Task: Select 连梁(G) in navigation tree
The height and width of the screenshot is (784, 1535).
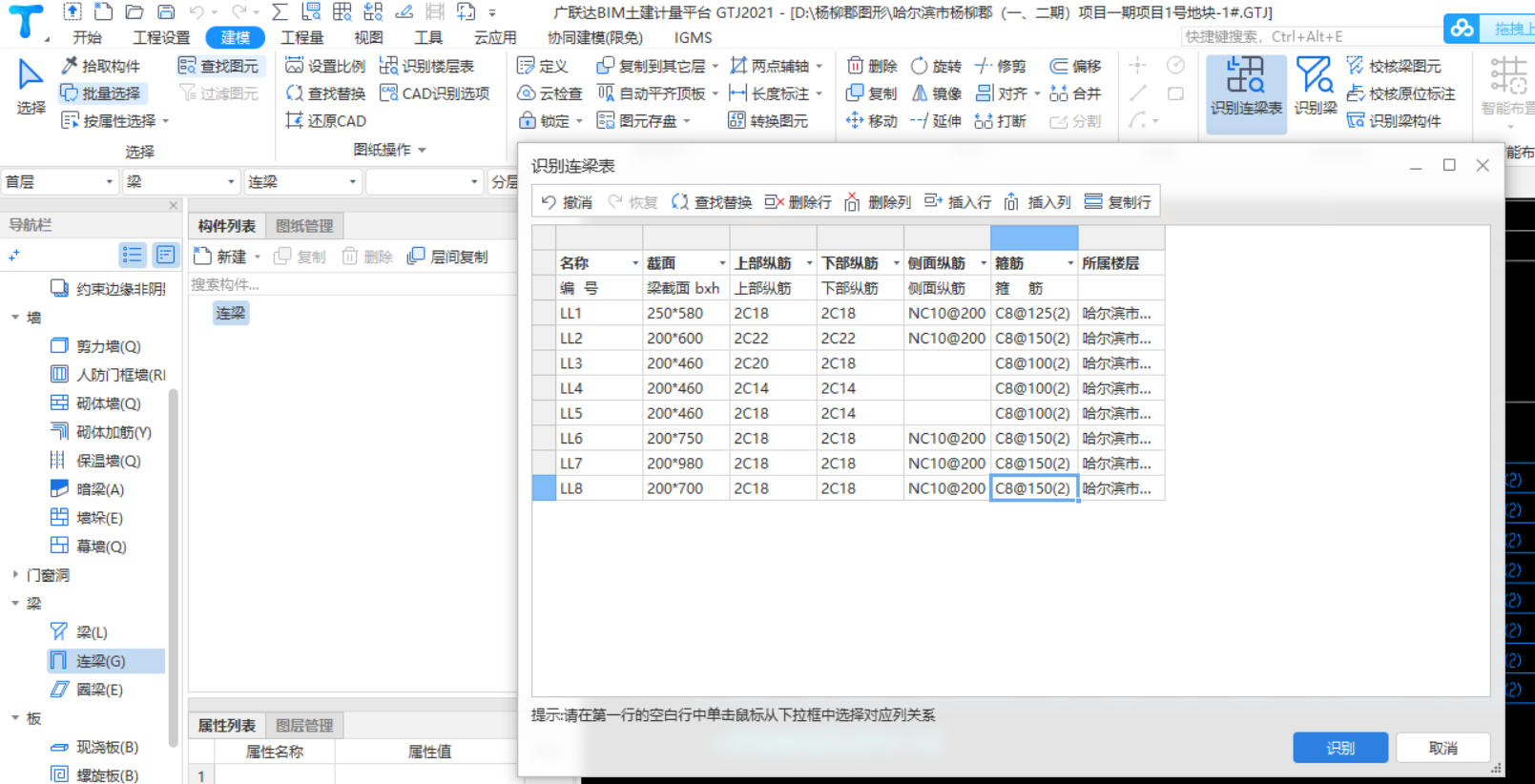Action: click(106, 661)
